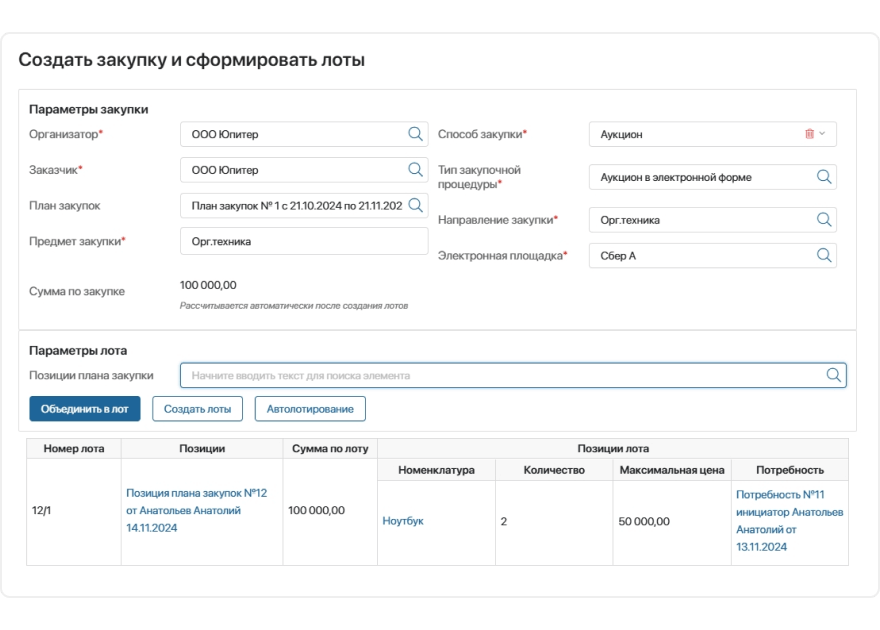Click the Позиции плана закупки search input

pyautogui.click(x=500, y=375)
